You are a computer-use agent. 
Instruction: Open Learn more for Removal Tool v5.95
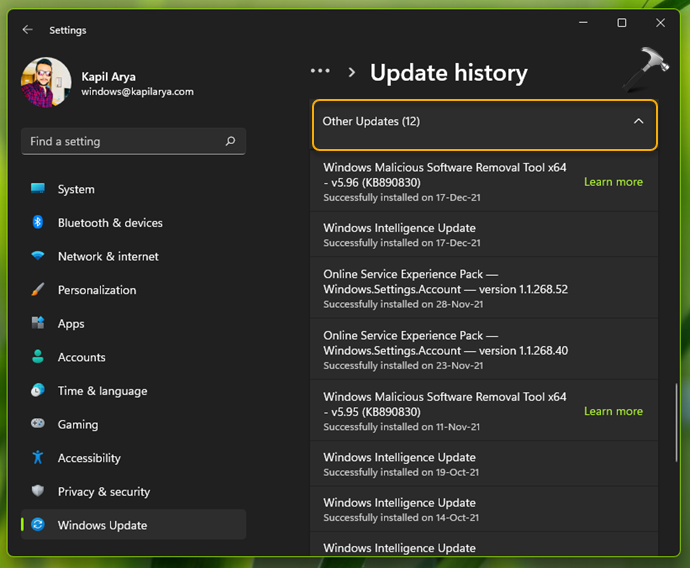pyautogui.click(x=613, y=411)
